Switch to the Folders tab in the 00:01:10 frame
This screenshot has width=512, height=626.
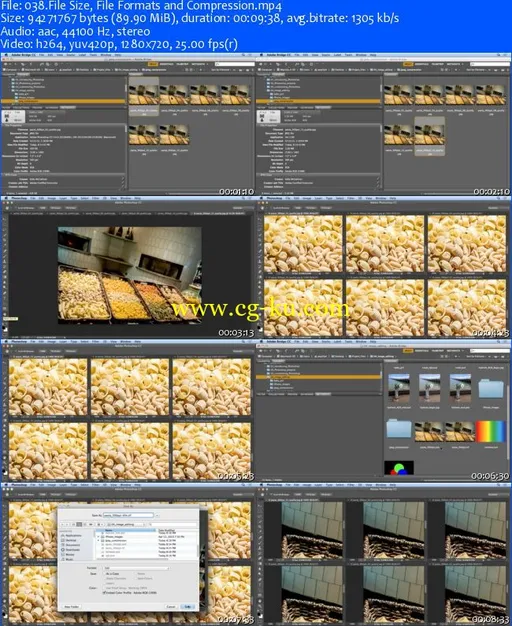point(22,74)
